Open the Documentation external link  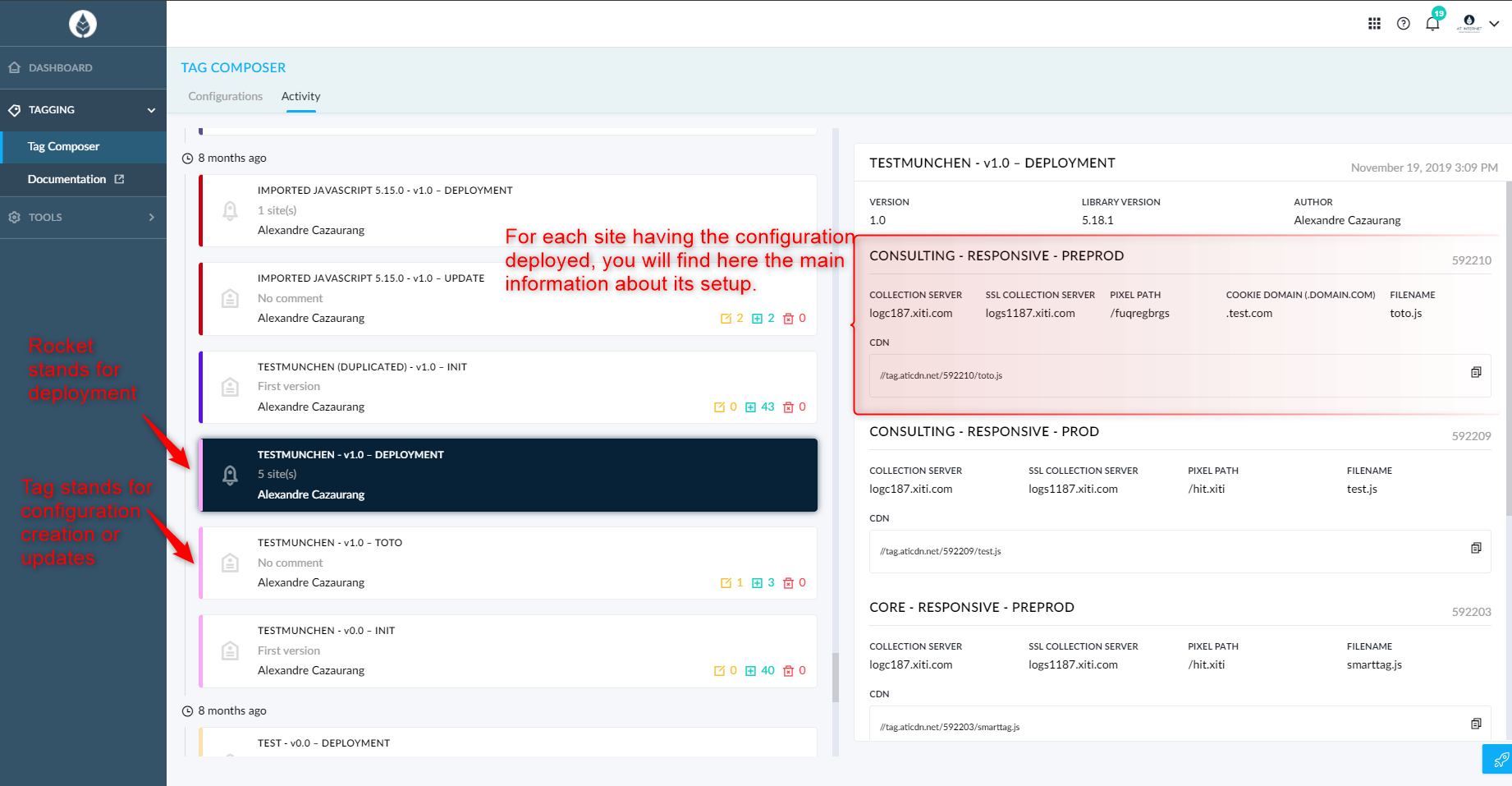(76, 179)
